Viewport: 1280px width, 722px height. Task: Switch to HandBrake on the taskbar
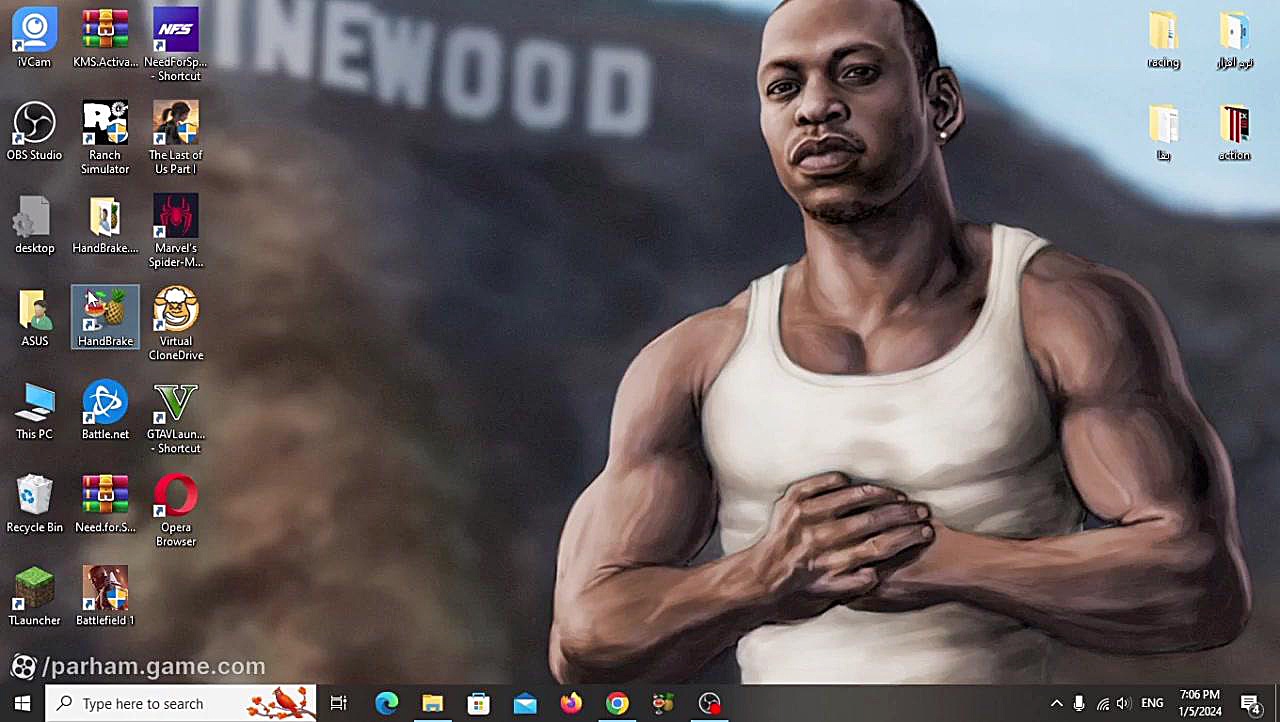click(x=663, y=703)
